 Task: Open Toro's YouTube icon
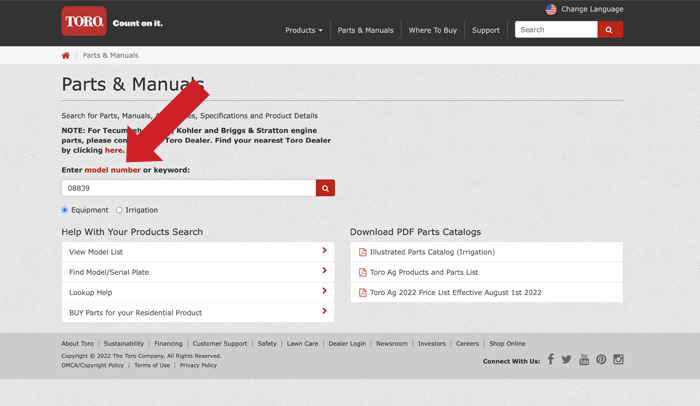point(584,359)
